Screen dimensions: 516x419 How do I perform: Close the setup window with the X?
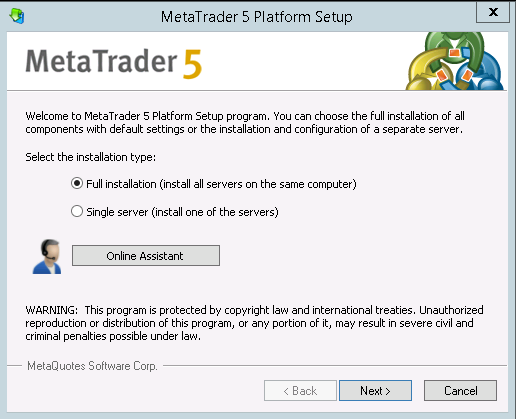click(493, 12)
